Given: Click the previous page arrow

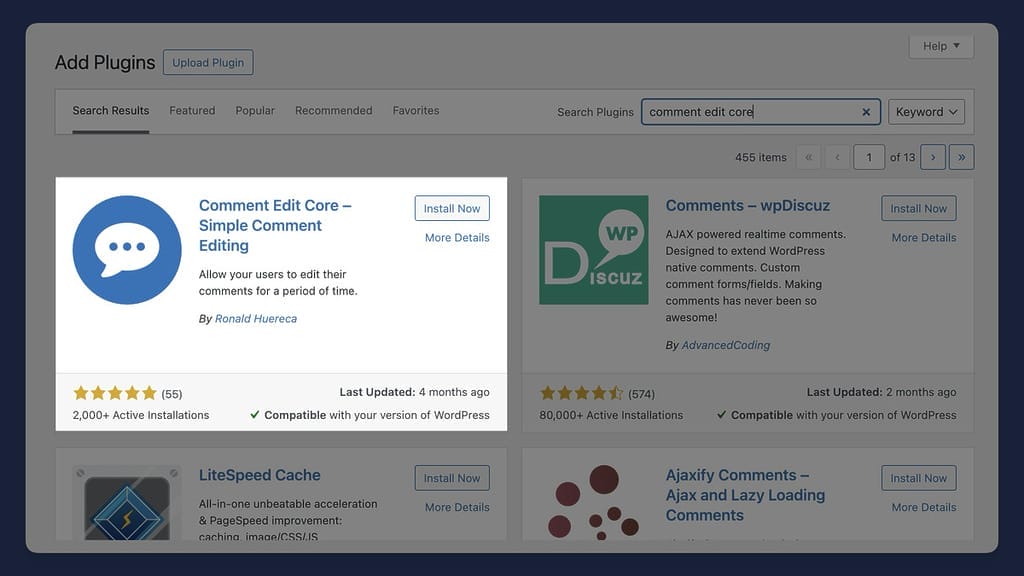Looking at the screenshot, I should tap(837, 157).
